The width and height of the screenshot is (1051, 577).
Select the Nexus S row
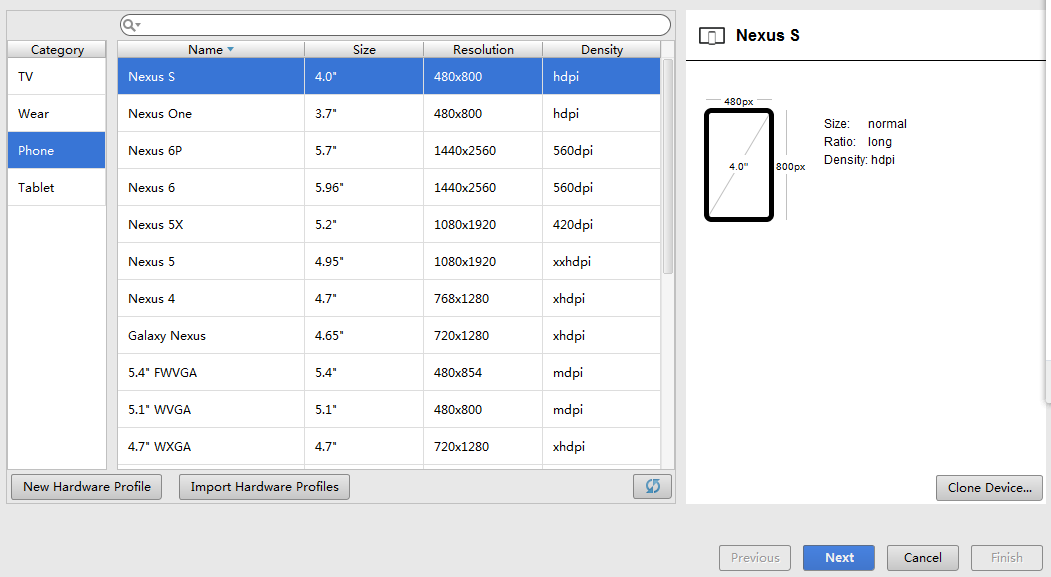389,76
